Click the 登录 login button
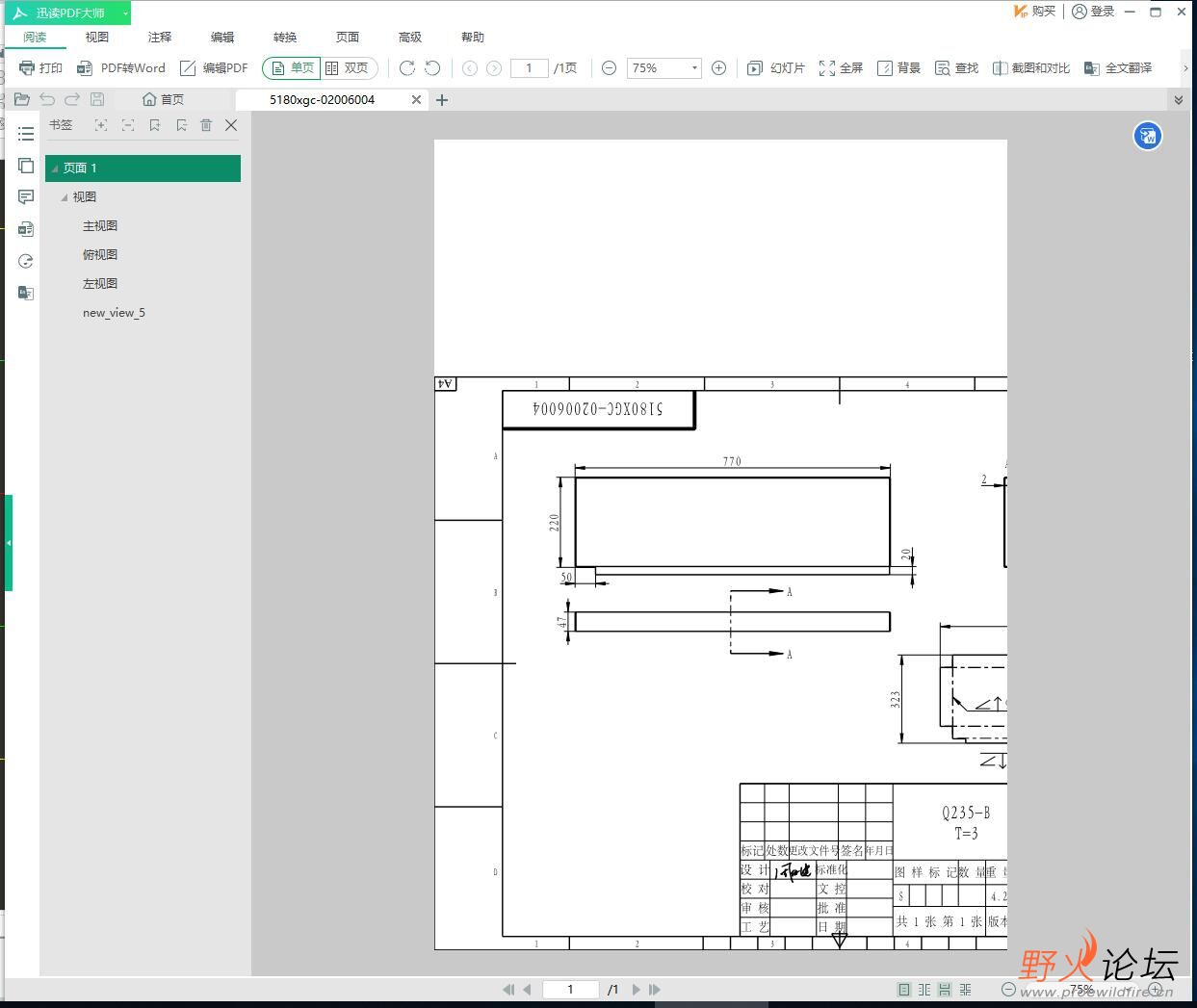The height and width of the screenshot is (1008, 1197). pyautogui.click(x=1093, y=12)
